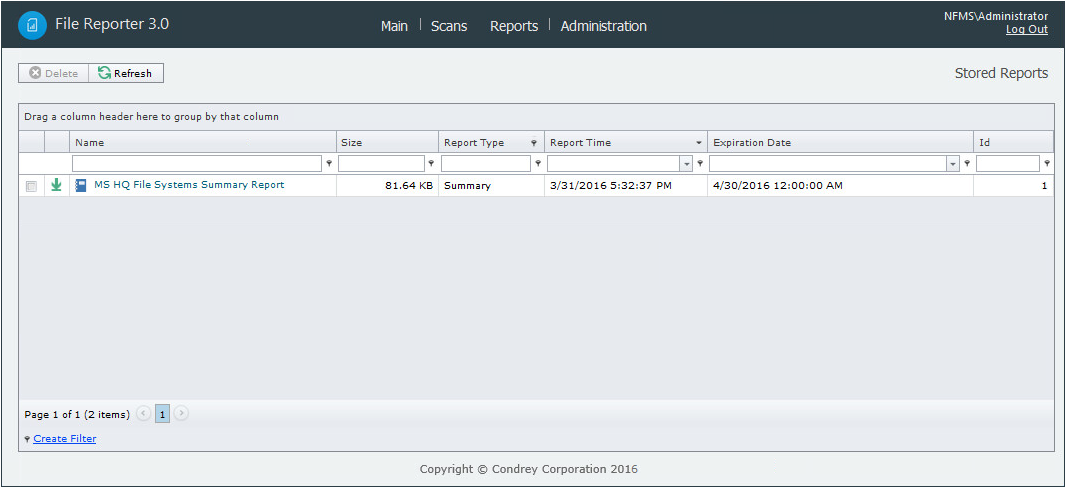Toggle sort arrow on Report Time header
This screenshot has width=1067, height=488.
[x=699, y=143]
